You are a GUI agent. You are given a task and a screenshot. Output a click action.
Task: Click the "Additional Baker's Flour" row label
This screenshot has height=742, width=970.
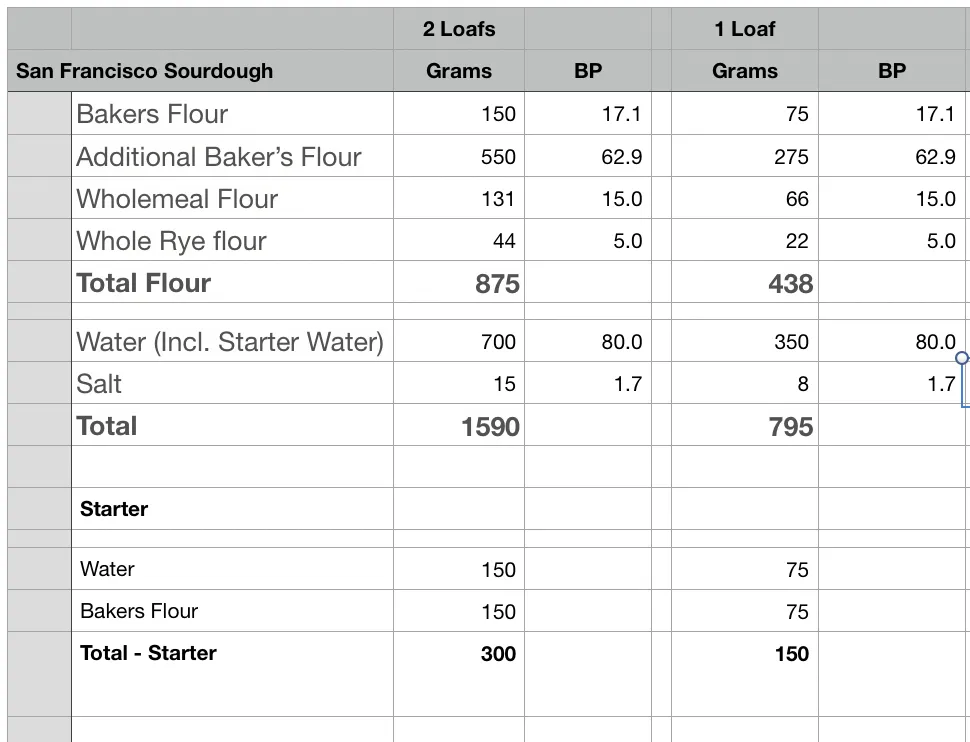coord(219,157)
